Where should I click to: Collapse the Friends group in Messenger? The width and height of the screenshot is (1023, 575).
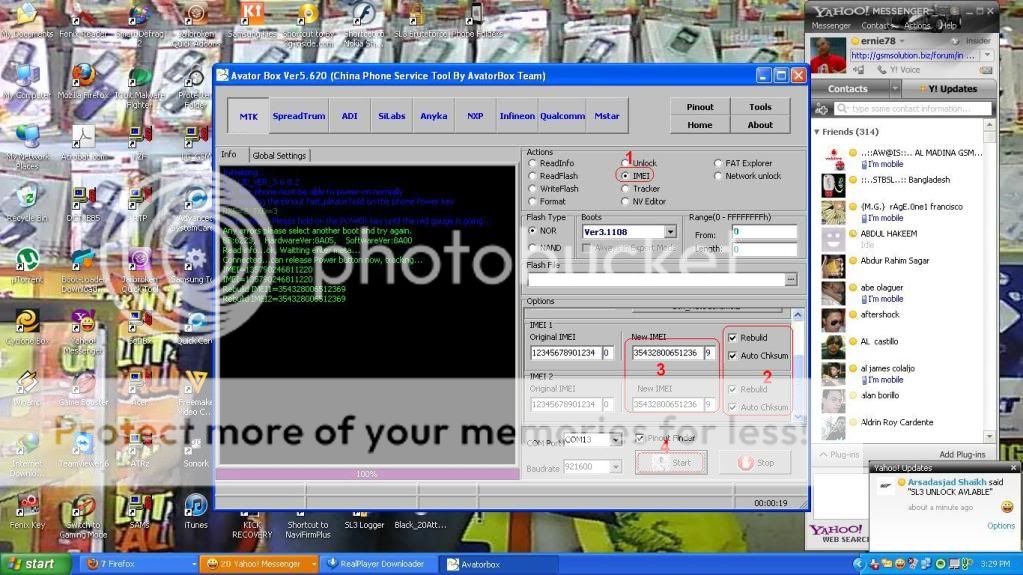coord(818,132)
